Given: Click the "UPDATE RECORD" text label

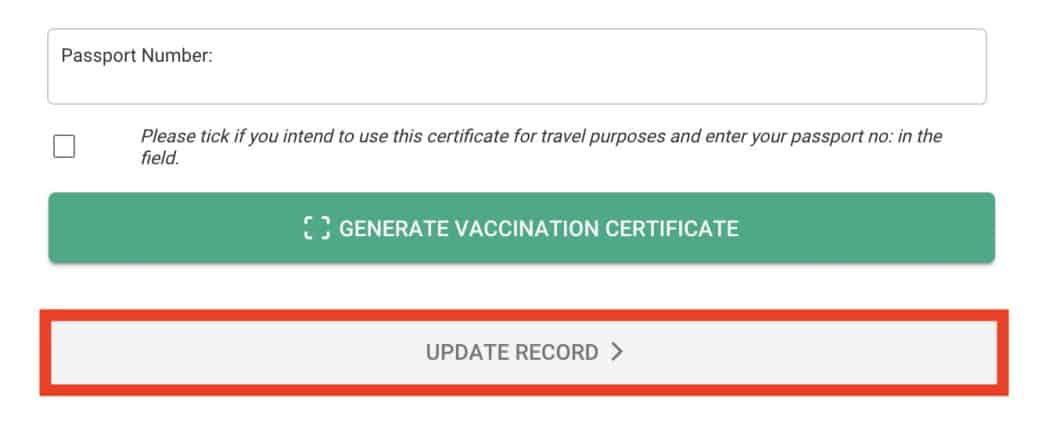Looking at the screenshot, I should 512,353.
